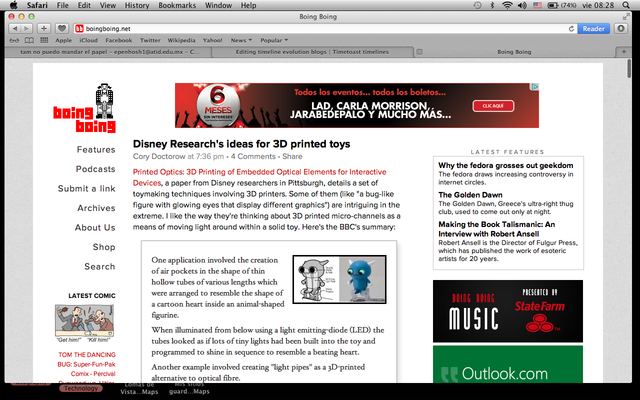Reload the page with the refresh icon
The image size is (640, 400).
571,29
